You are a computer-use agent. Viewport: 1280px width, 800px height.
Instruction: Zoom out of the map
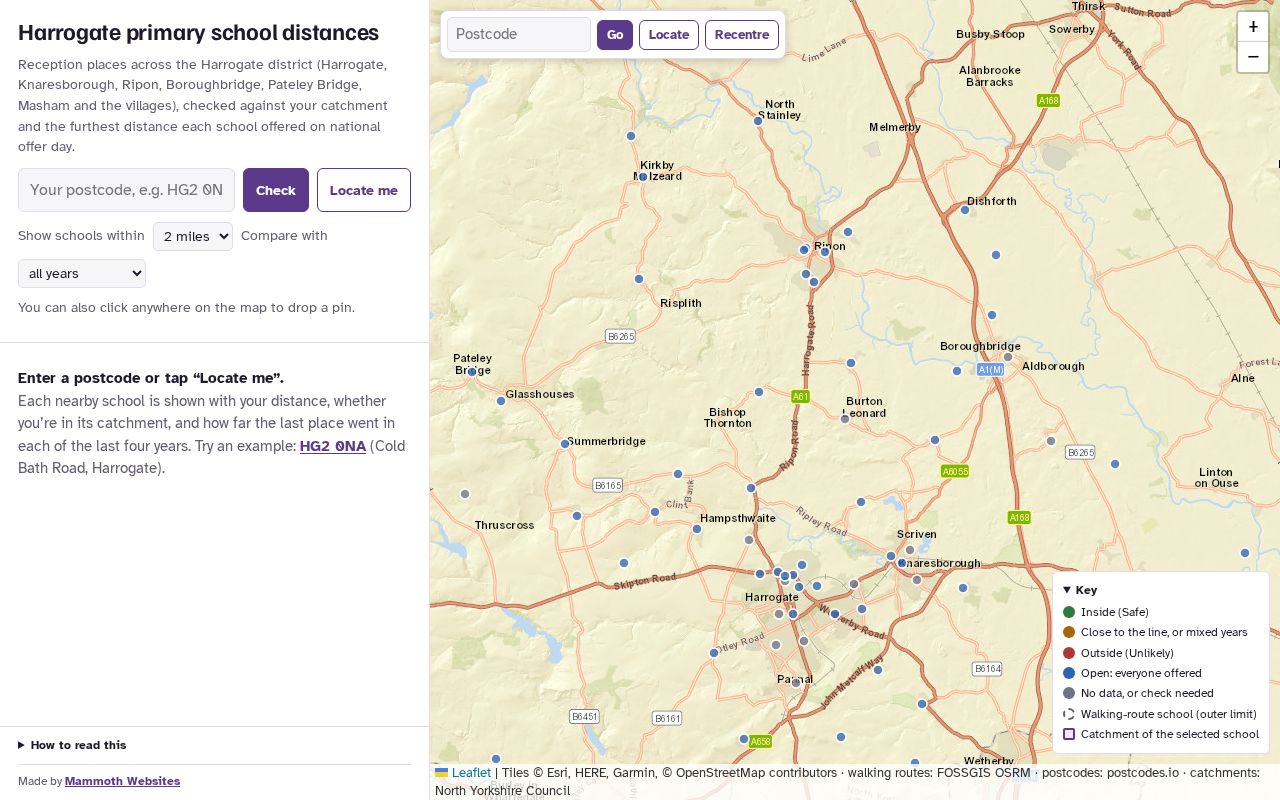pos(1253,57)
